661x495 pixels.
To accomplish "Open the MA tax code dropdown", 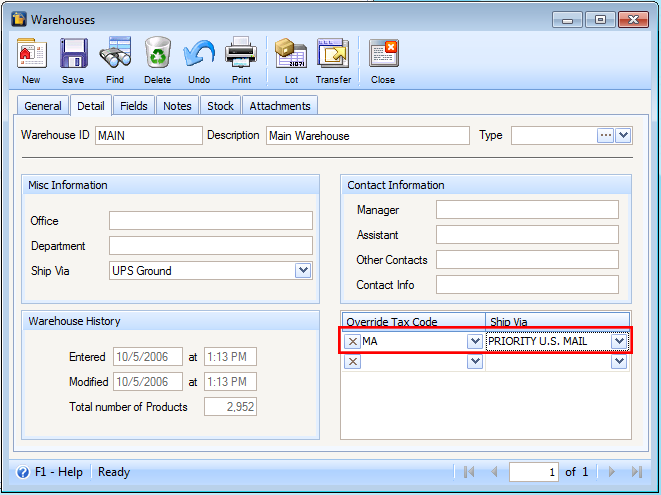I will (x=475, y=342).
